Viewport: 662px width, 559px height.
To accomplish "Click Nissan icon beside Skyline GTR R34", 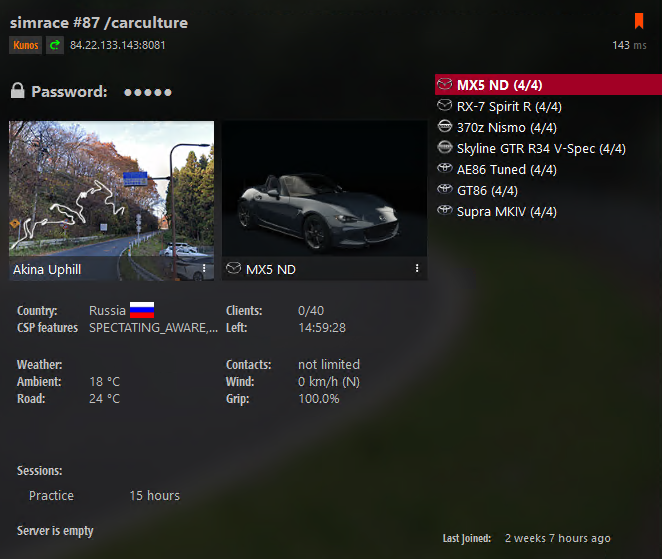I will click(x=445, y=147).
